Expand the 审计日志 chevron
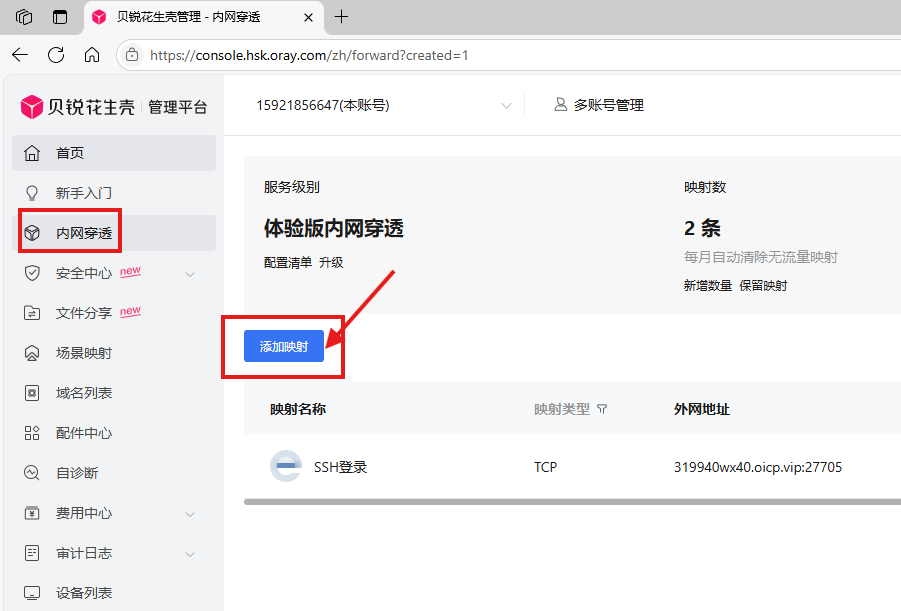 tap(190, 554)
